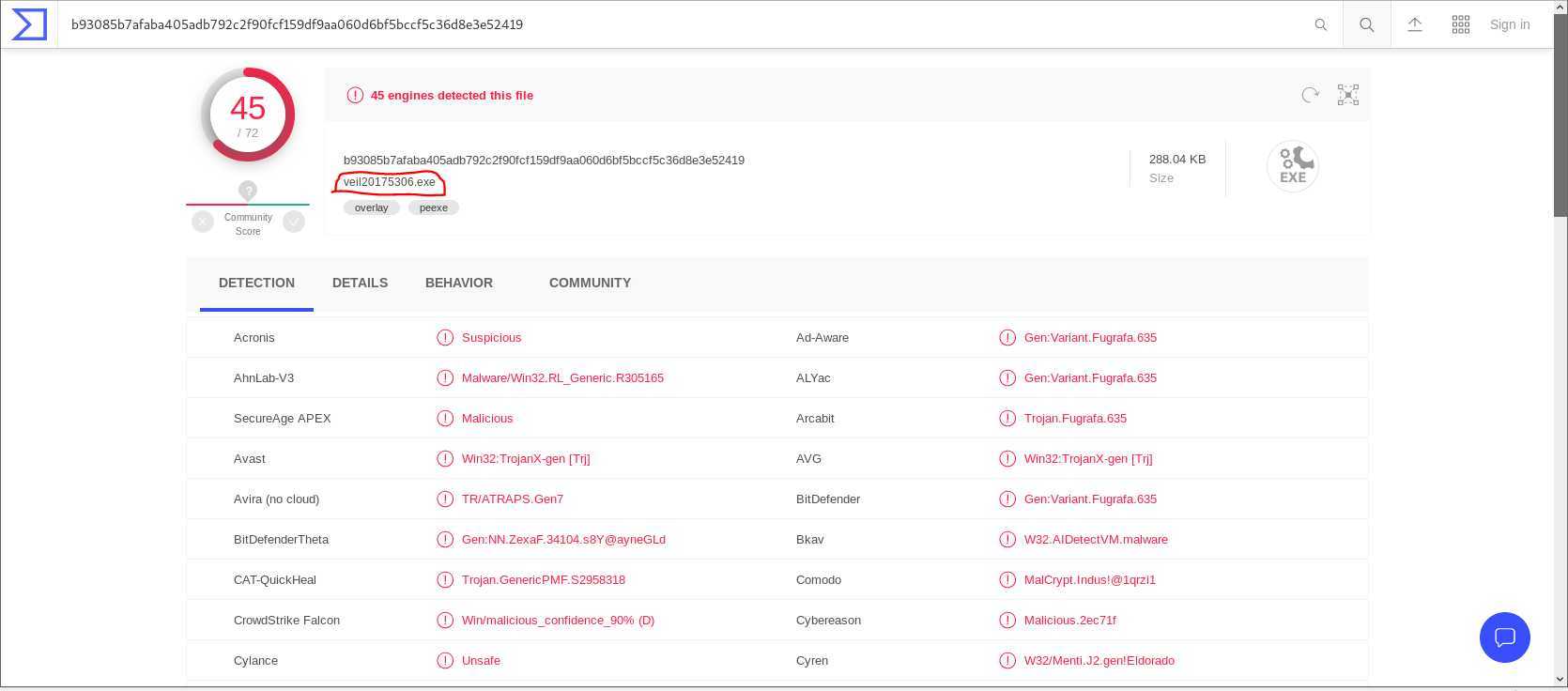Viewport: 1568px width, 691px height.
Task: Click AVG Win32:TrojanX-gen result
Action: pos(1088,459)
